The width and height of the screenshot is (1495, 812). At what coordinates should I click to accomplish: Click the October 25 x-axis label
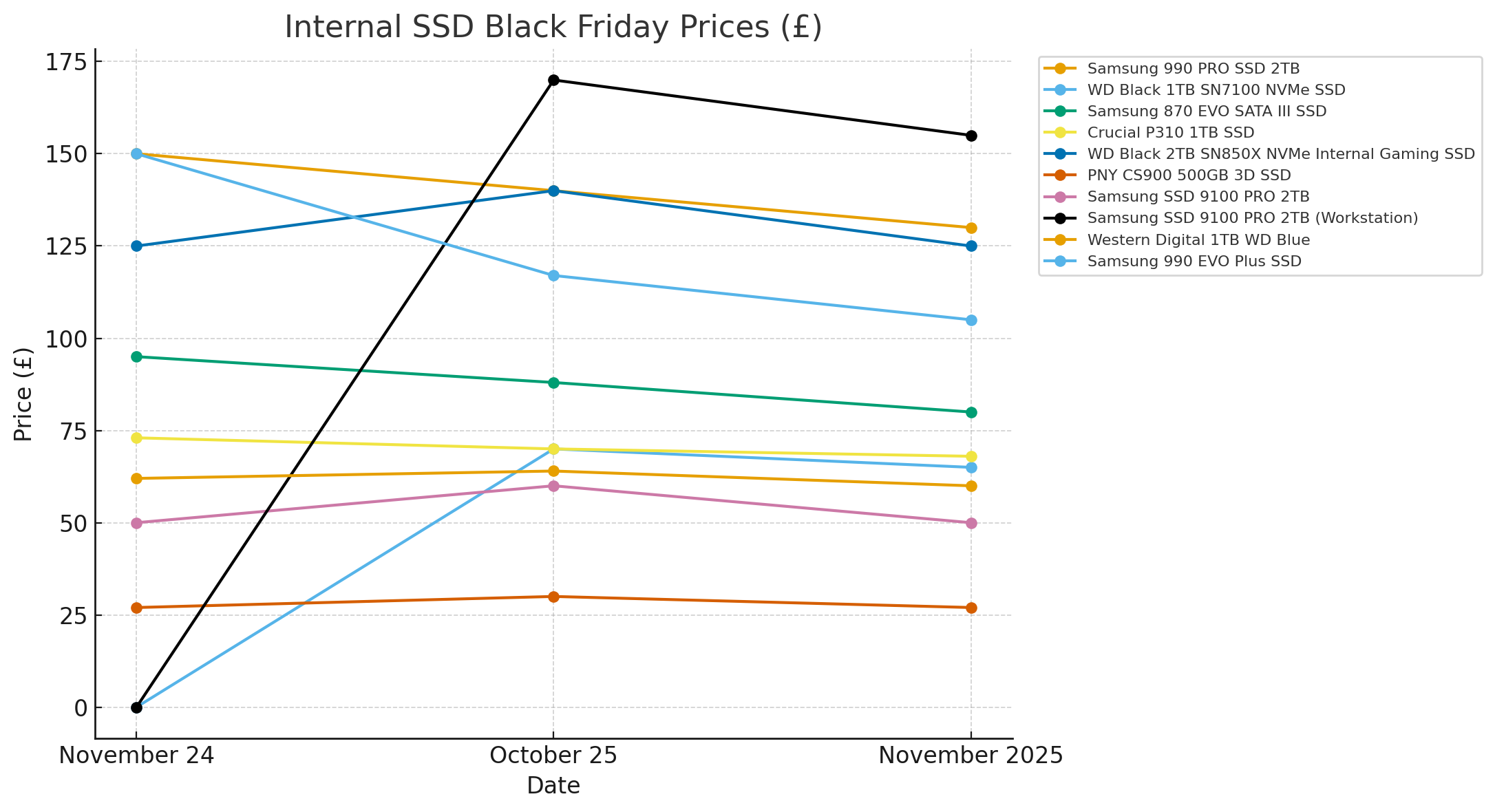pyautogui.click(x=553, y=756)
